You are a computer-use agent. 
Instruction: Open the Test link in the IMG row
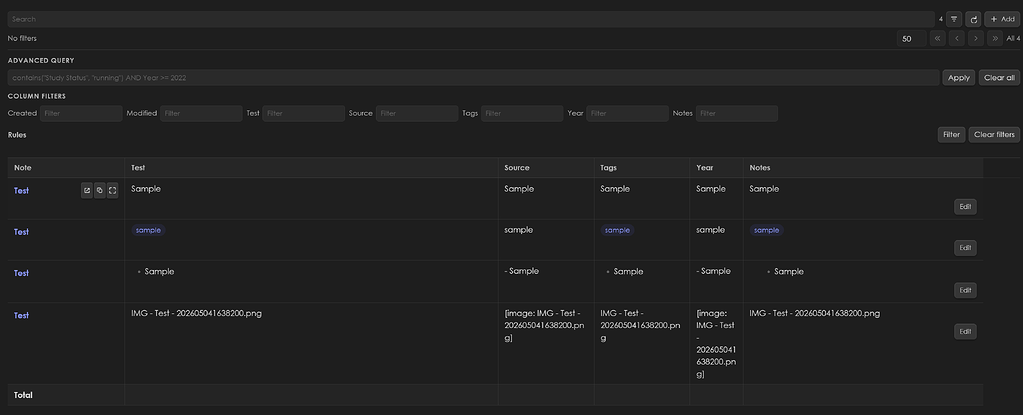coord(22,315)
